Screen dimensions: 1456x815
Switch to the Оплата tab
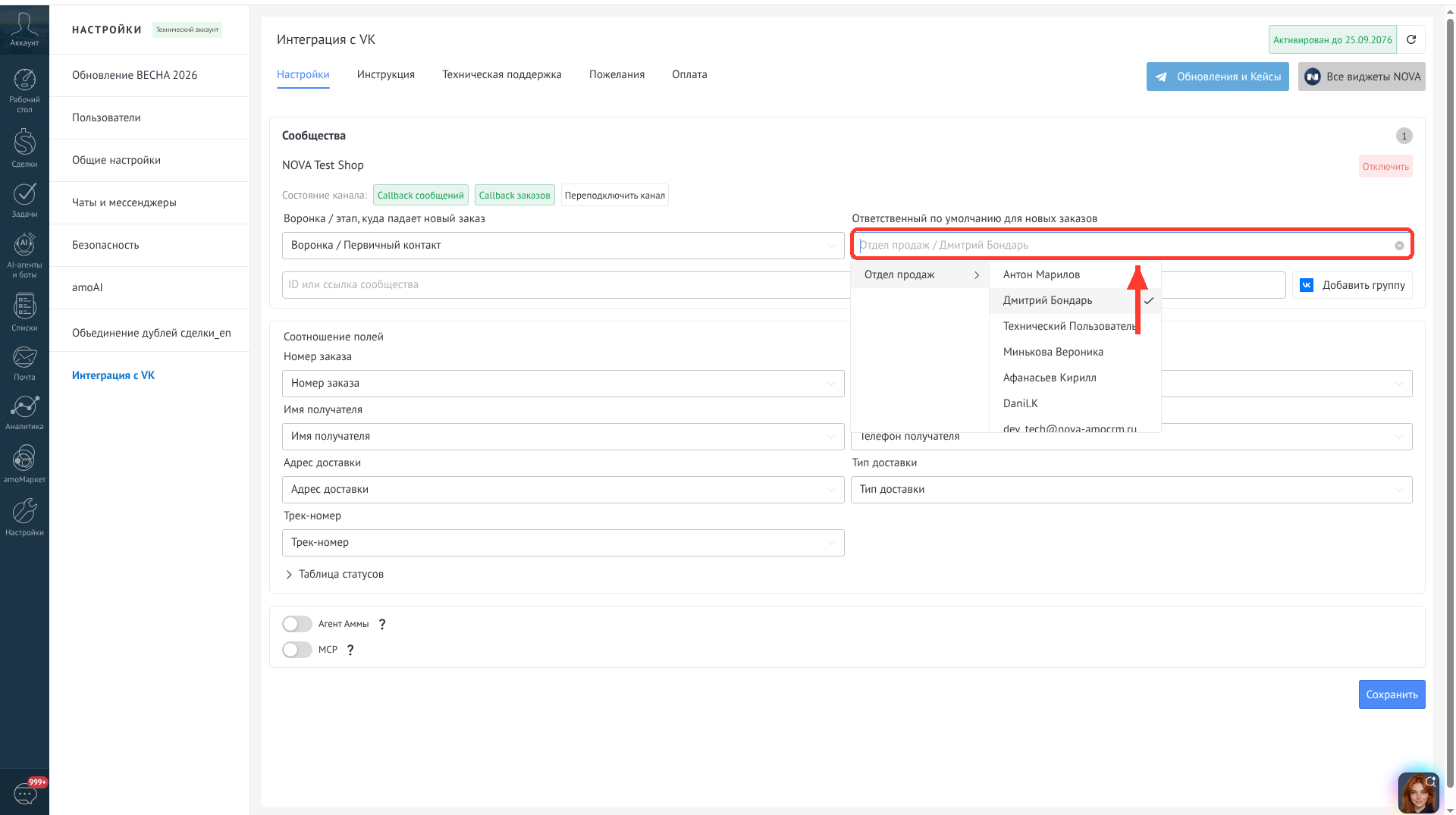click(x=689, y=74)
